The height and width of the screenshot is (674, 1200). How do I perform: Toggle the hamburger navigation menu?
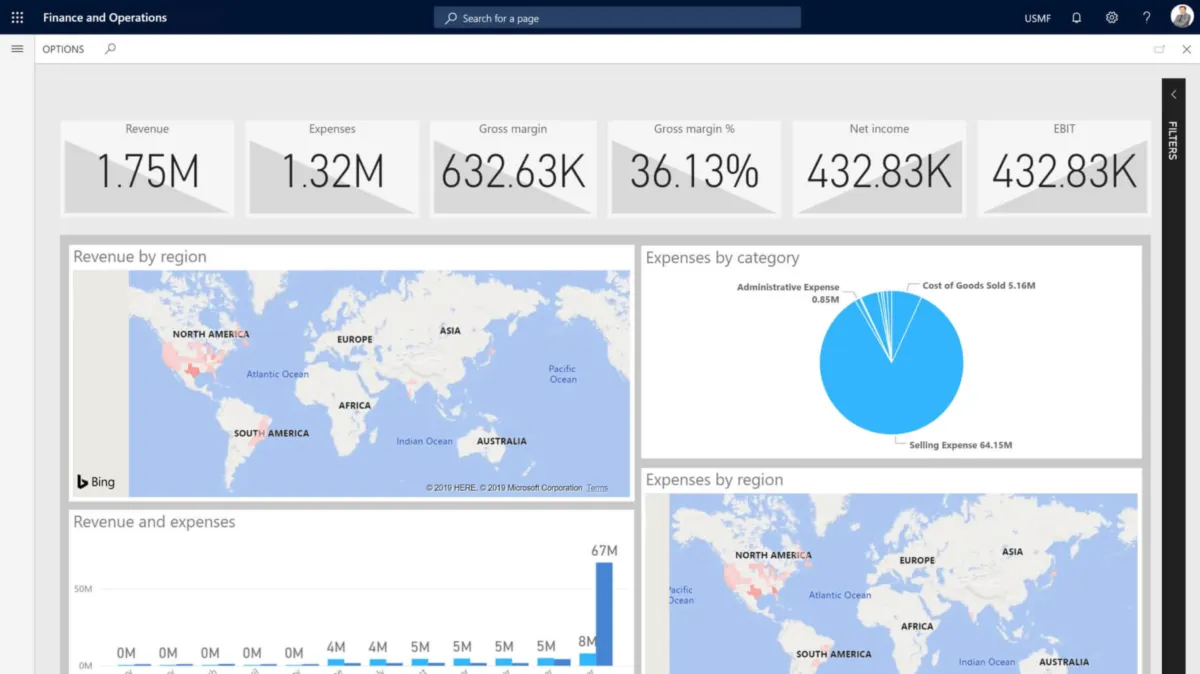pyautogui.click(x=17, y=49)
